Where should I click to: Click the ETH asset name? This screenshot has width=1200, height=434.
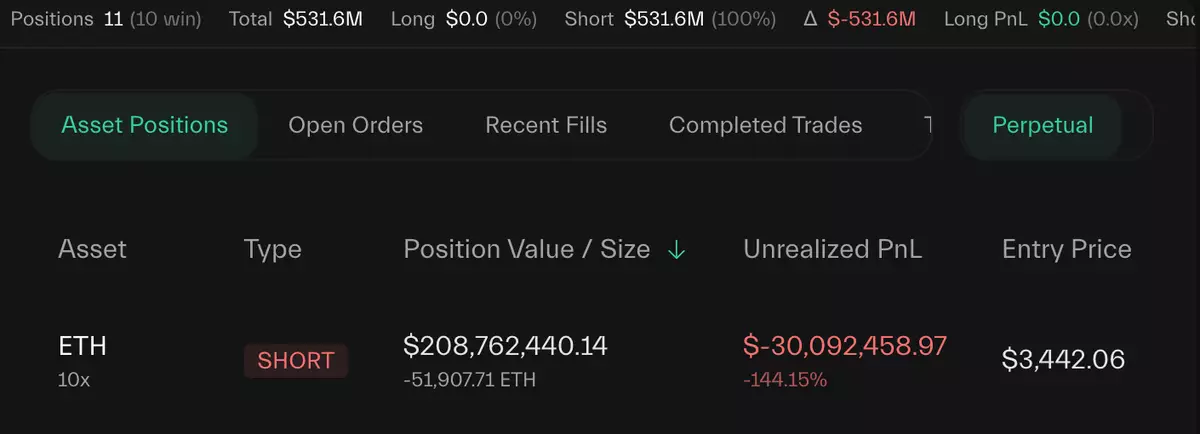click(x=83, y=346)
